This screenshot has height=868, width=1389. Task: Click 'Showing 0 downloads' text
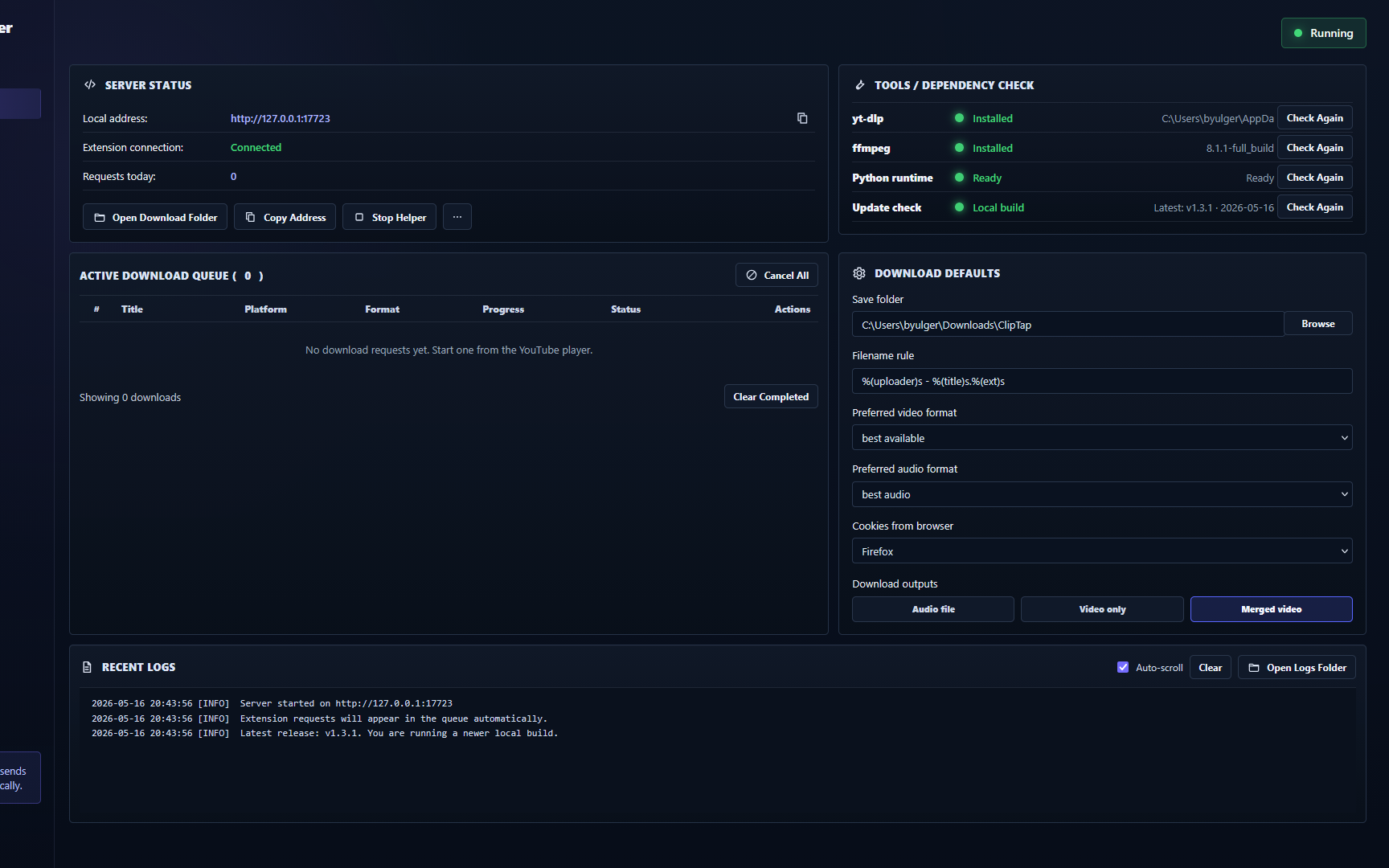pos(130,397)
